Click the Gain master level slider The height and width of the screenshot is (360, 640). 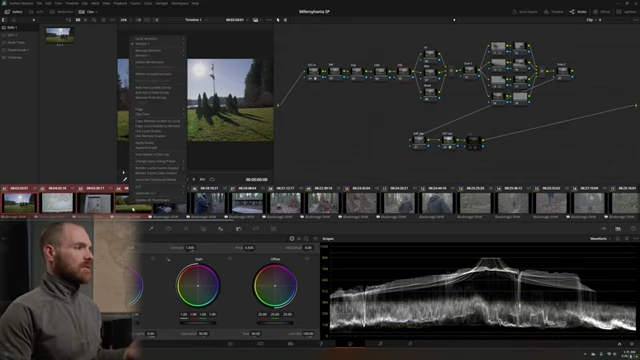point(198,323)
